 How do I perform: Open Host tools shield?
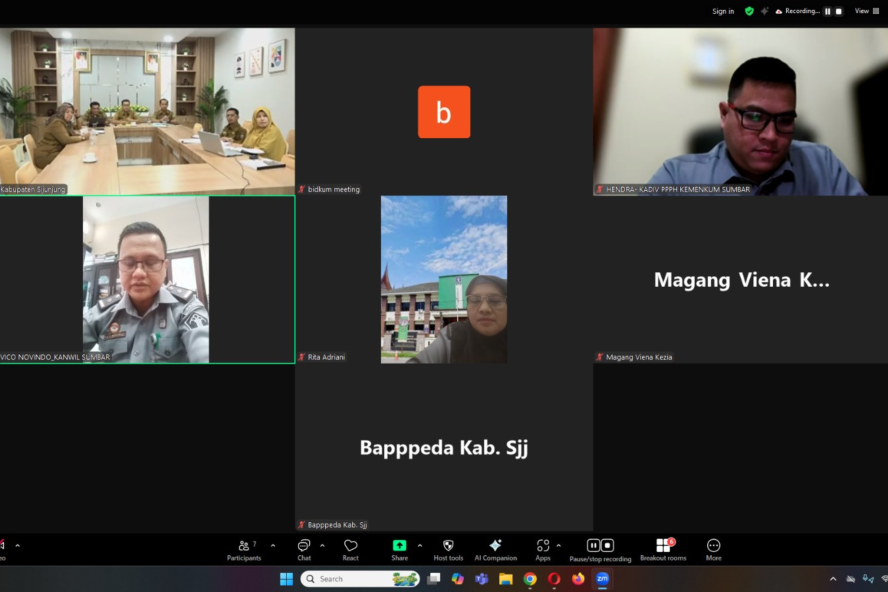pos(448,549)
